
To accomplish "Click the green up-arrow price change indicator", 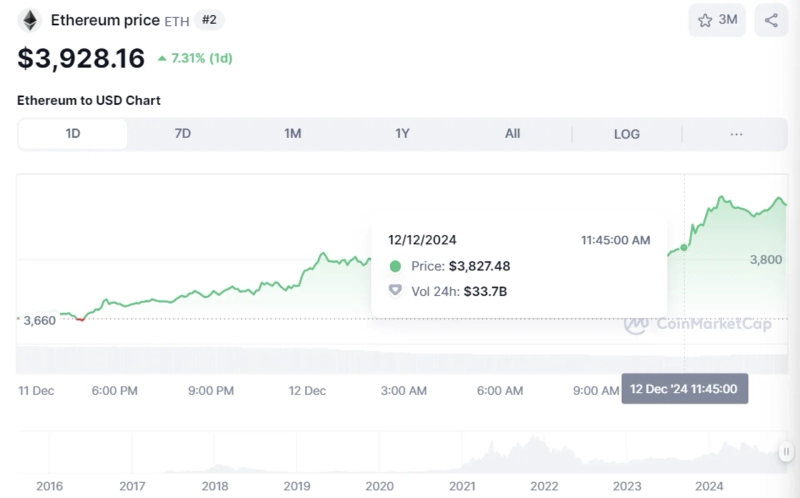I will coord(163,59).
